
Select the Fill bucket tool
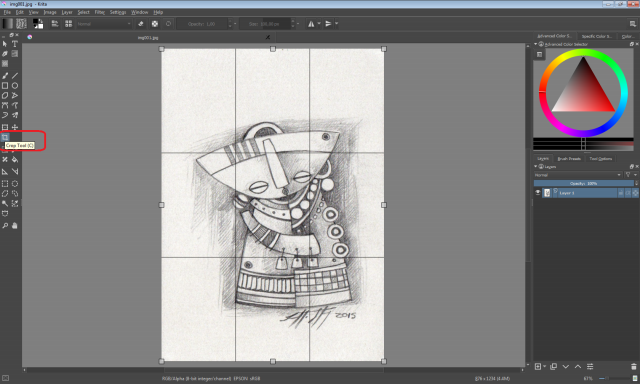(15, 159)
